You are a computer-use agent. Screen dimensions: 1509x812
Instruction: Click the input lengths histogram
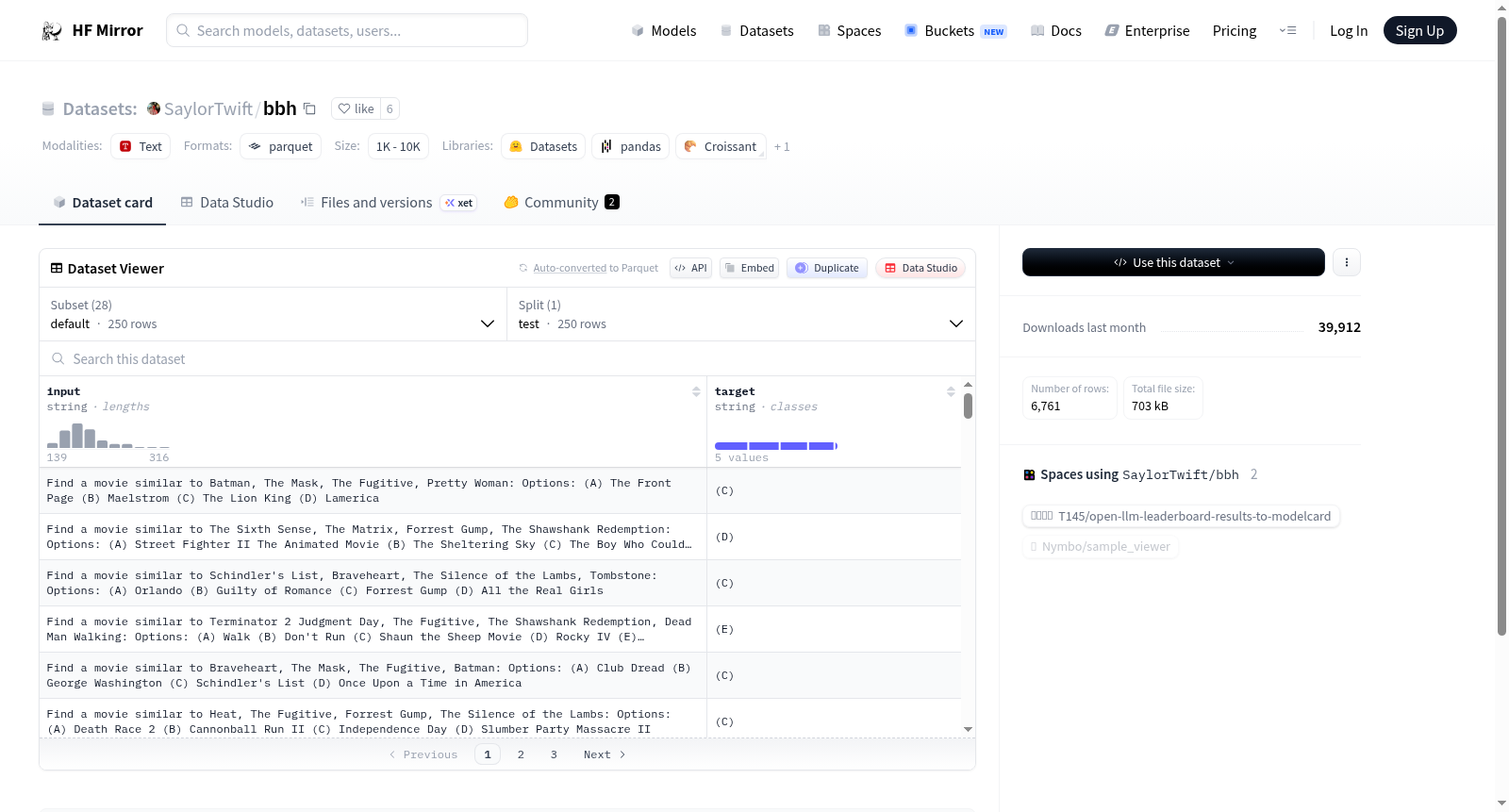pyautogui.click(x=108, y=436)
